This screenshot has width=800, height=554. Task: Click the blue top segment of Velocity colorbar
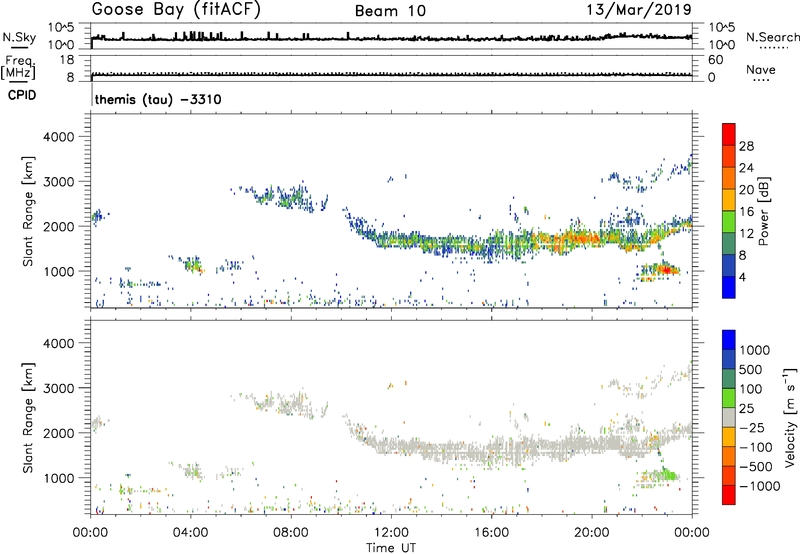[729, 340]
